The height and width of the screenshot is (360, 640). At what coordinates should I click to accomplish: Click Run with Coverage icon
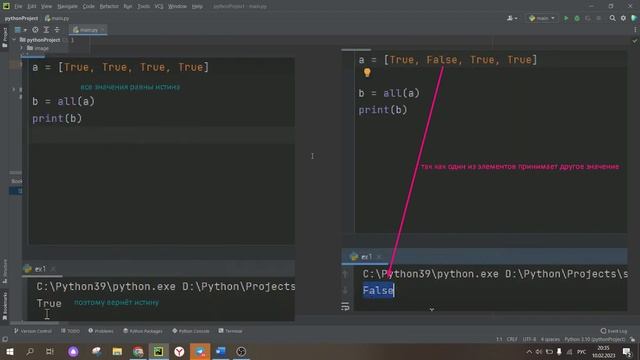(588, 18)
